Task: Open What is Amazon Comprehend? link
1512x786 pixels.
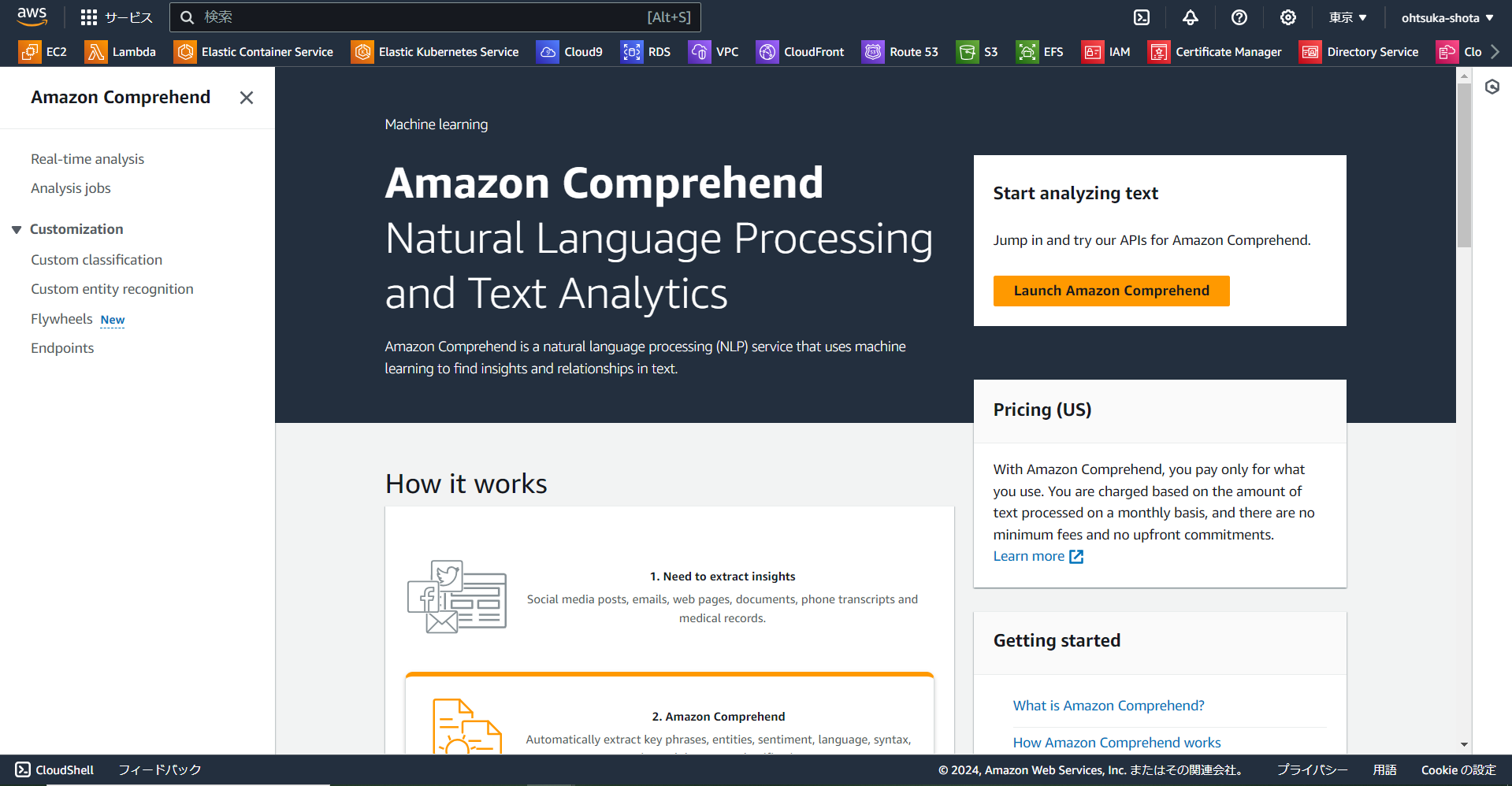Action: point(1109,706)
